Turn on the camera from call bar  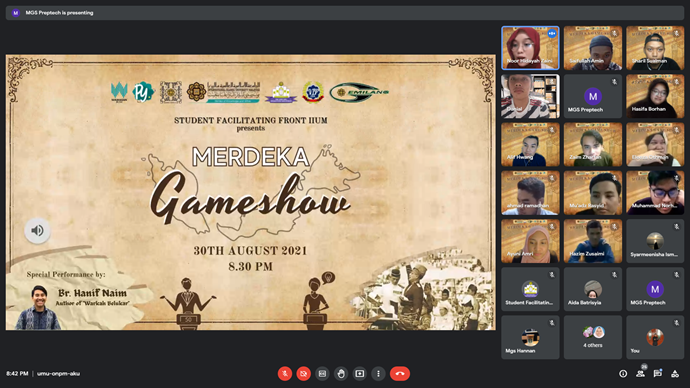pos(303,373)
